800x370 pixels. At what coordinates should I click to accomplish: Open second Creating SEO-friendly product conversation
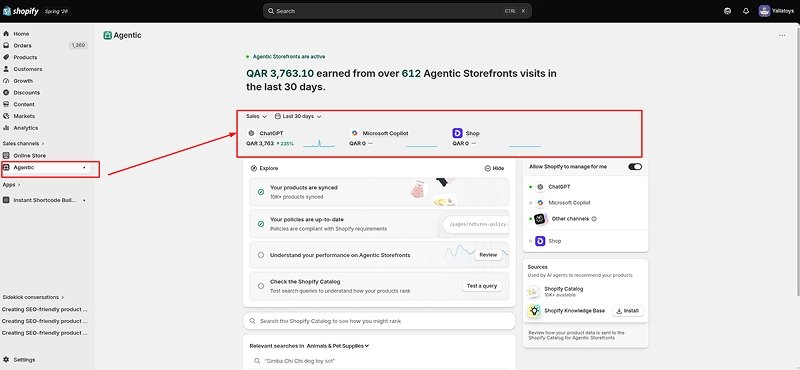click(45, 321)
